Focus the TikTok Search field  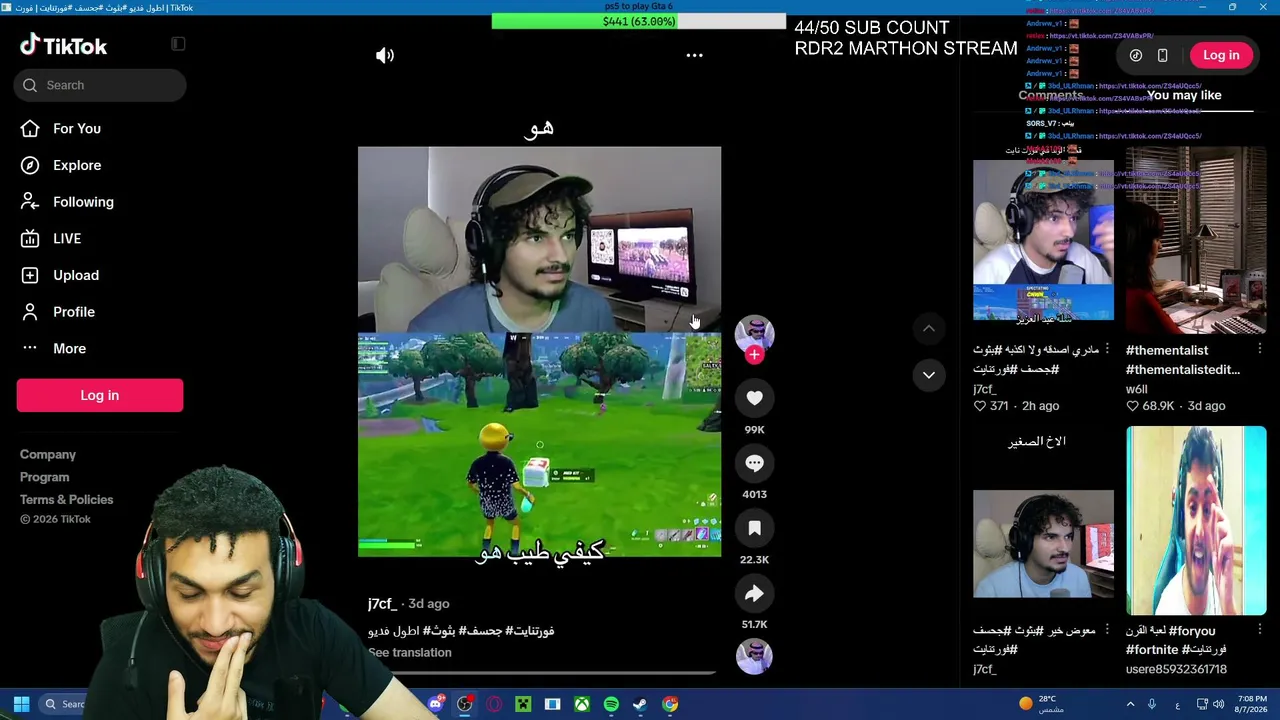[100, 85]
